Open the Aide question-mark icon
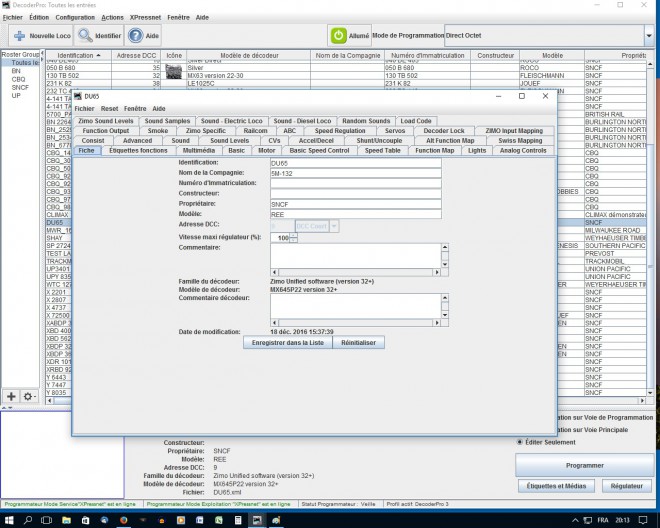This screenshot has height=528, width=660. coord(136,36)
